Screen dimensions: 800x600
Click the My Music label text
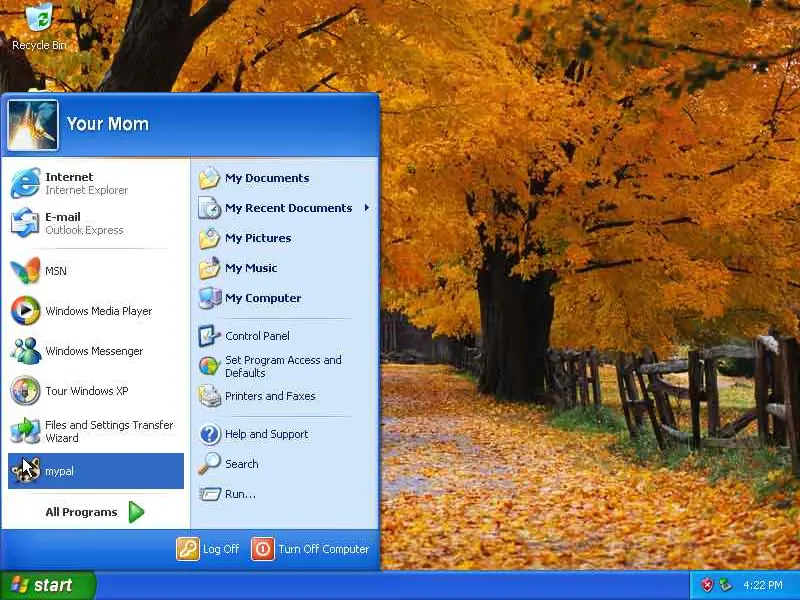[x=251, y=268]
